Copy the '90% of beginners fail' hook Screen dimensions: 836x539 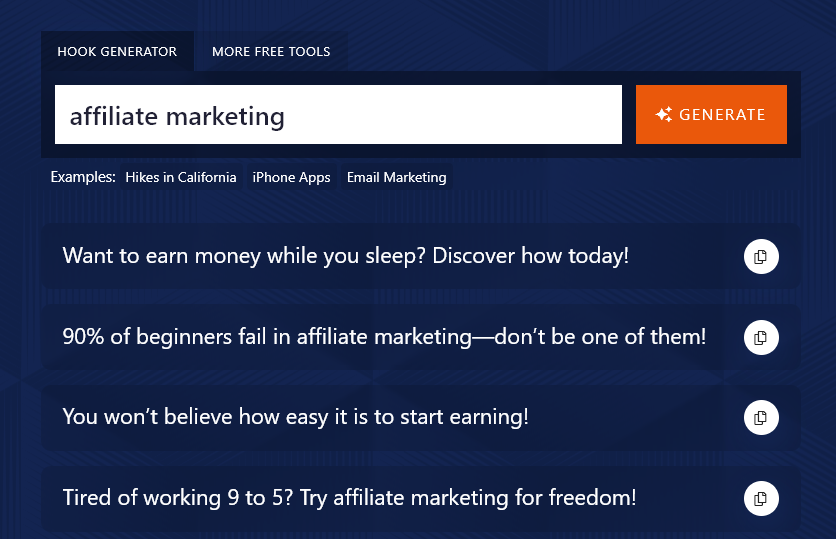click(x=760, y=338)
